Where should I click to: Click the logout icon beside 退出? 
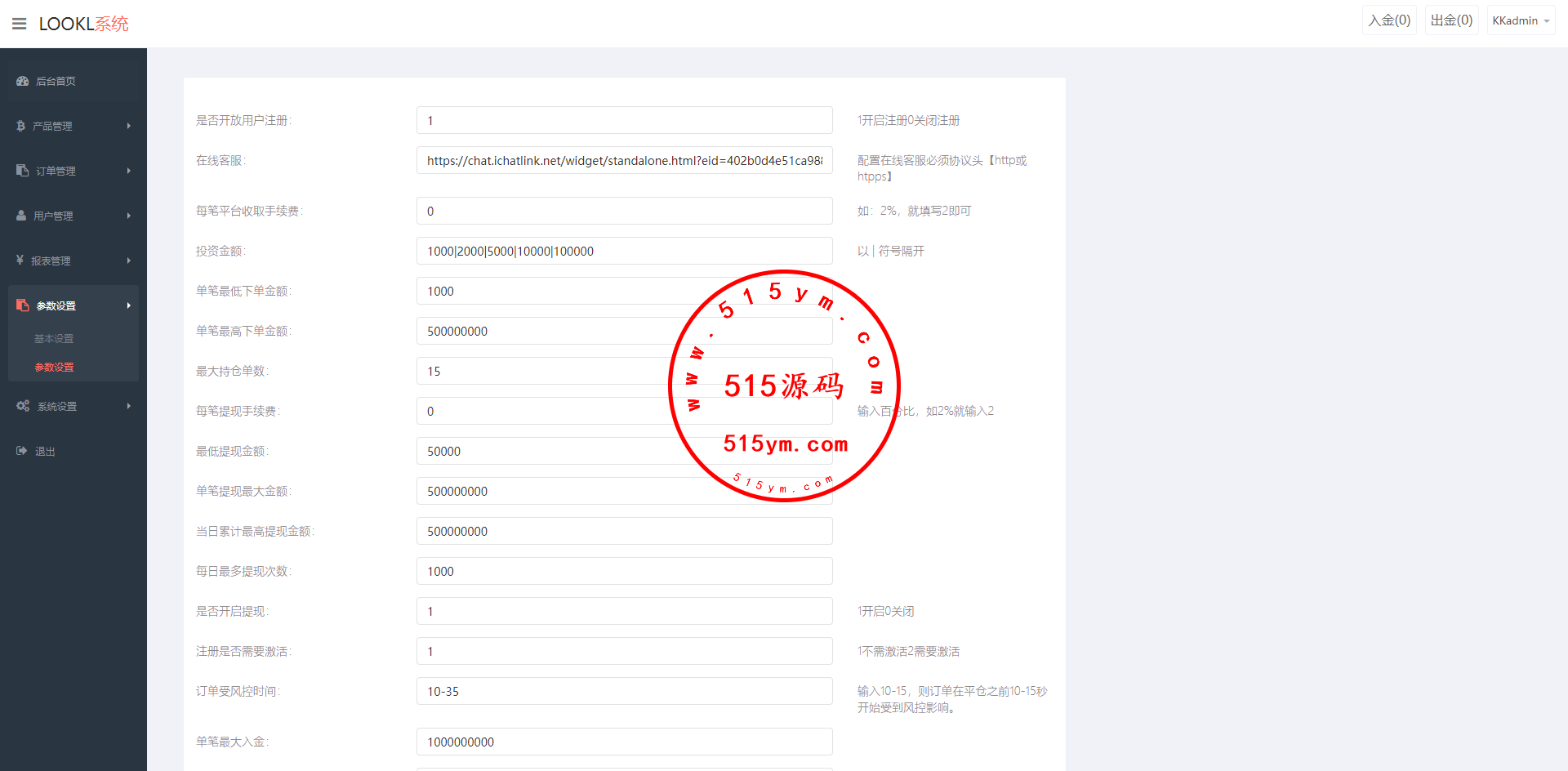[x=22, y=451]
